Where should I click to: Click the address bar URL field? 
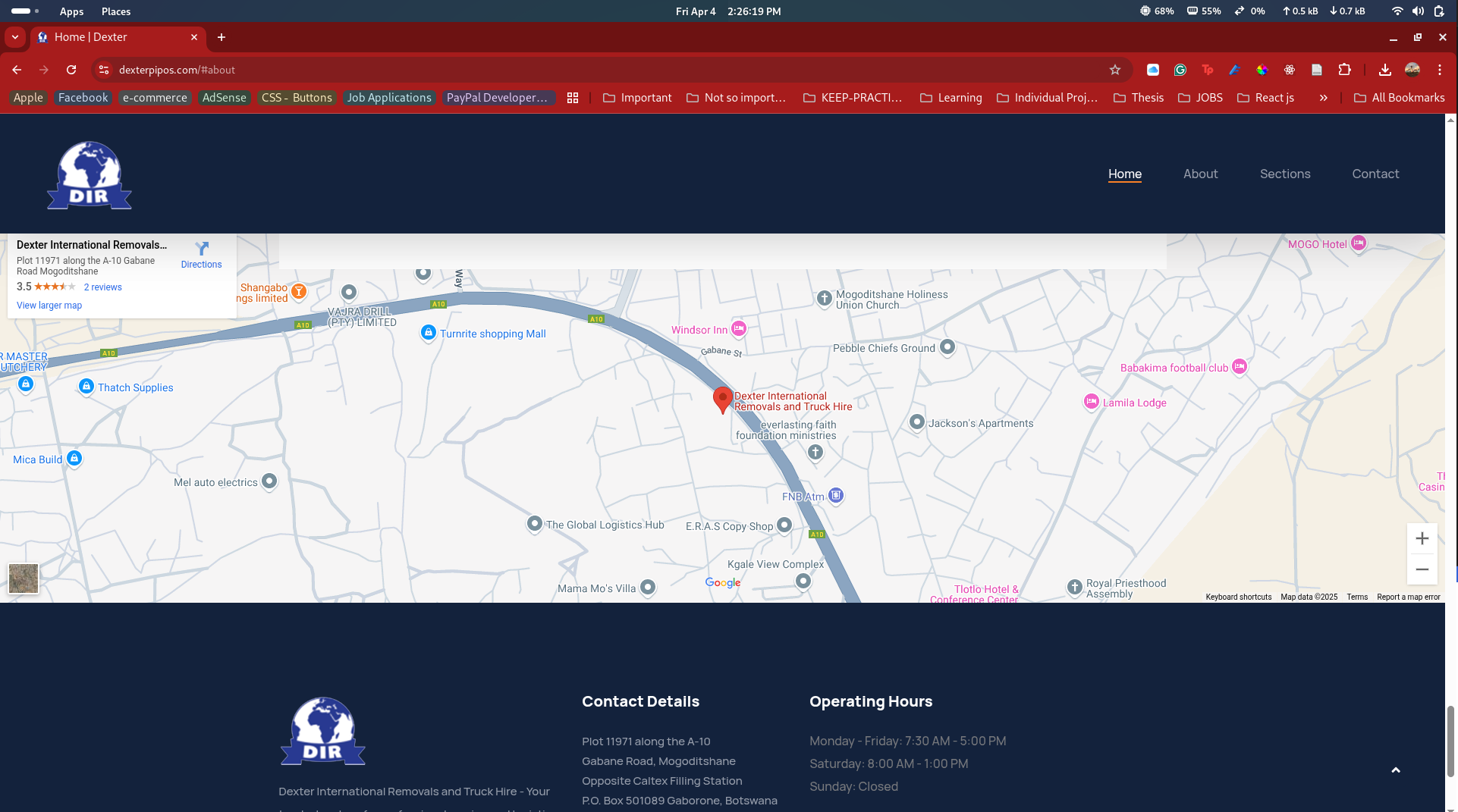[x=531, y=70]
